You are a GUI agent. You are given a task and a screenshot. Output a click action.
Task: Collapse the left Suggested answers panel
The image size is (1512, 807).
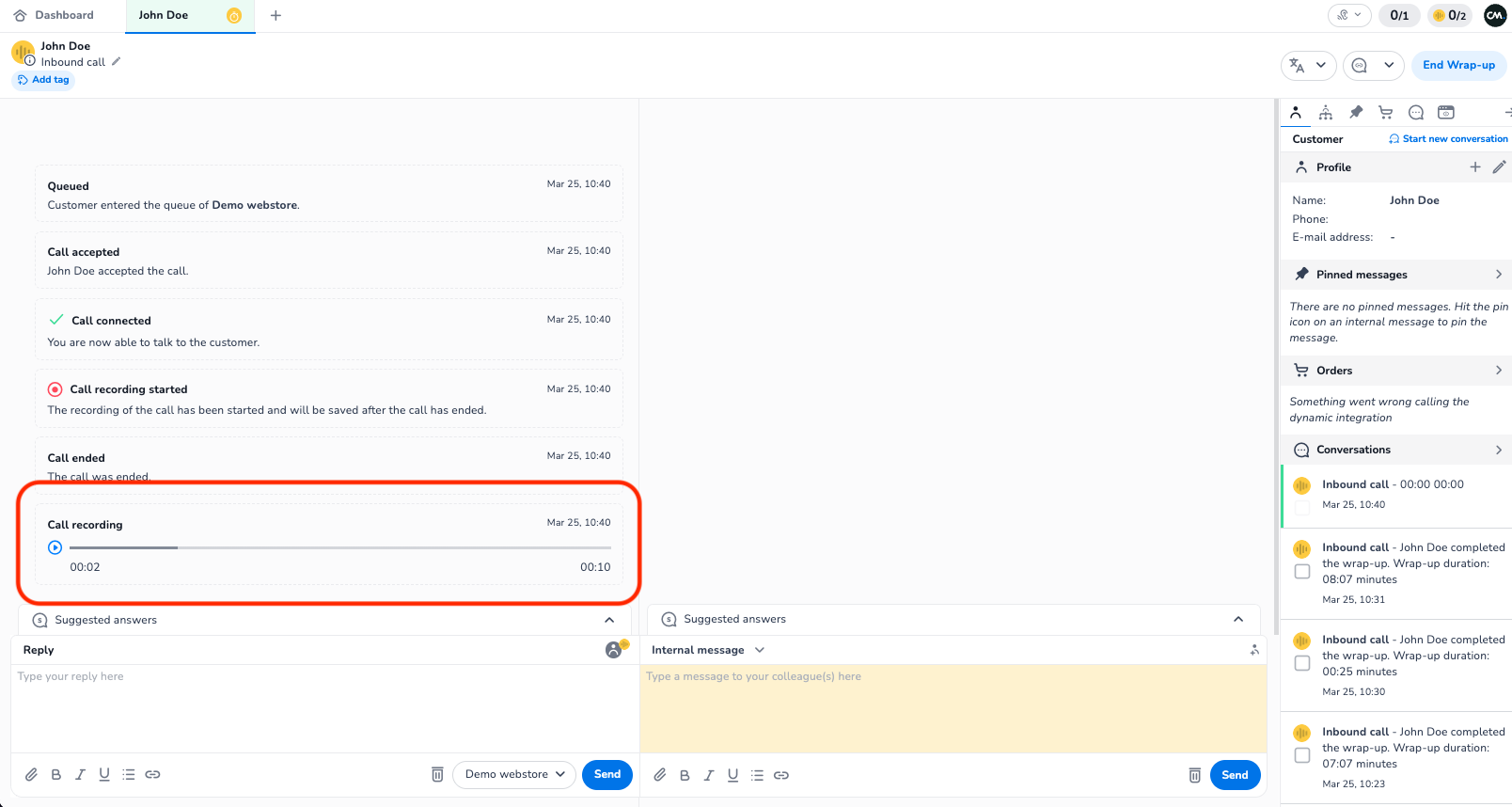point(609,620)
